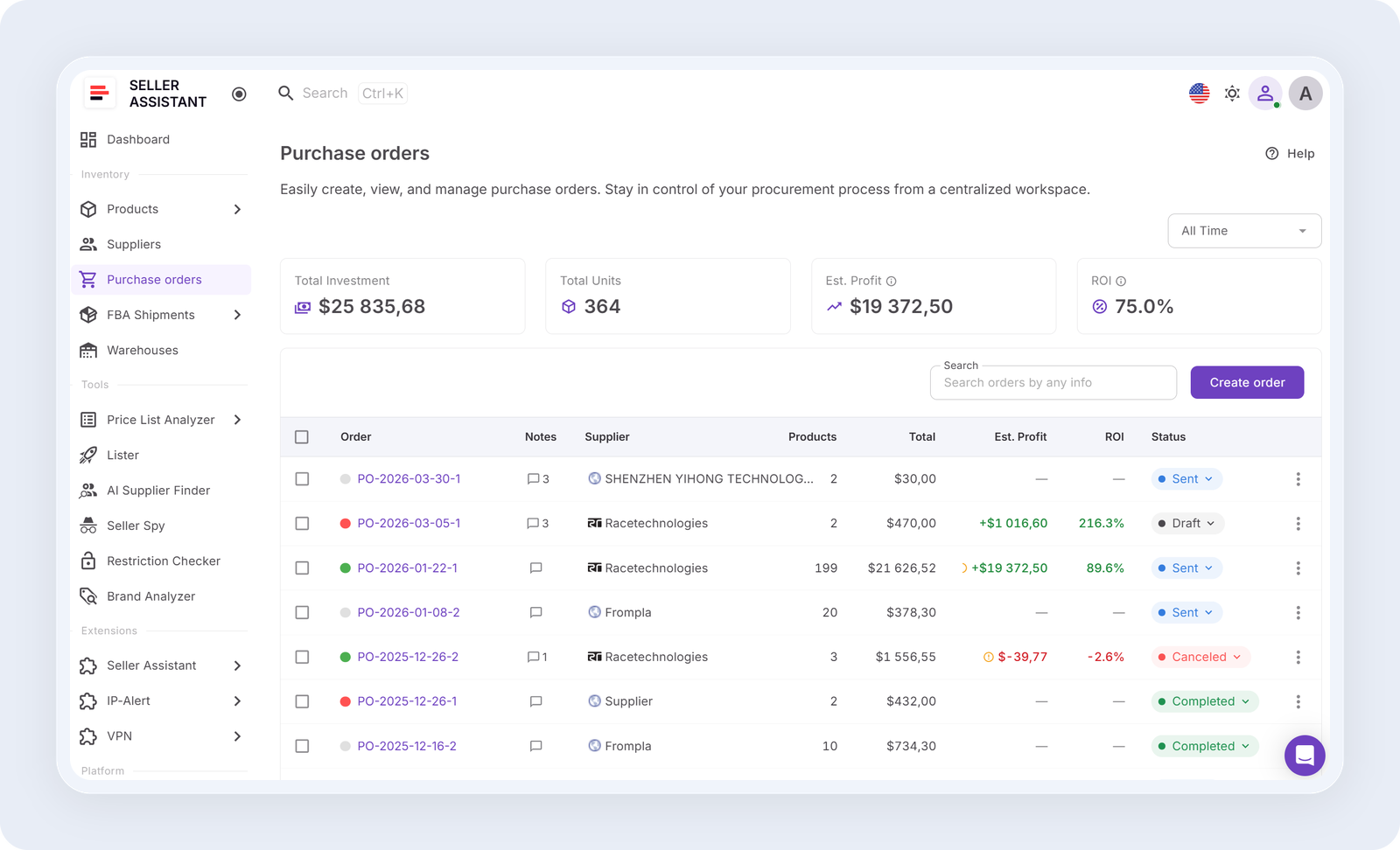The height and width of the screenshot is (850, 1400).
Task: Open notes for PO-2026-01-22-1
Action: pyautogui.click(x=536, y=568)
